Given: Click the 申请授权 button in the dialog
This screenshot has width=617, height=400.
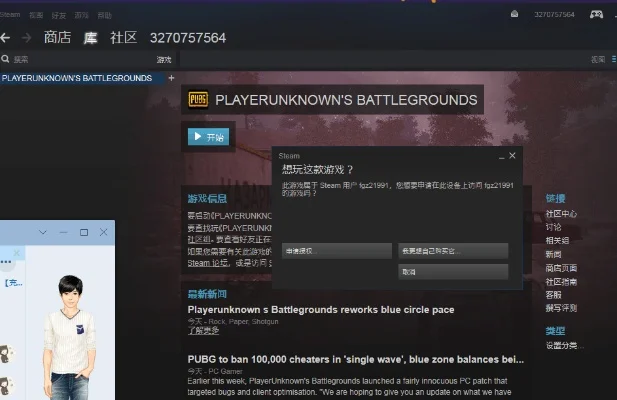Looking at the screenshot, I should 337,251.
